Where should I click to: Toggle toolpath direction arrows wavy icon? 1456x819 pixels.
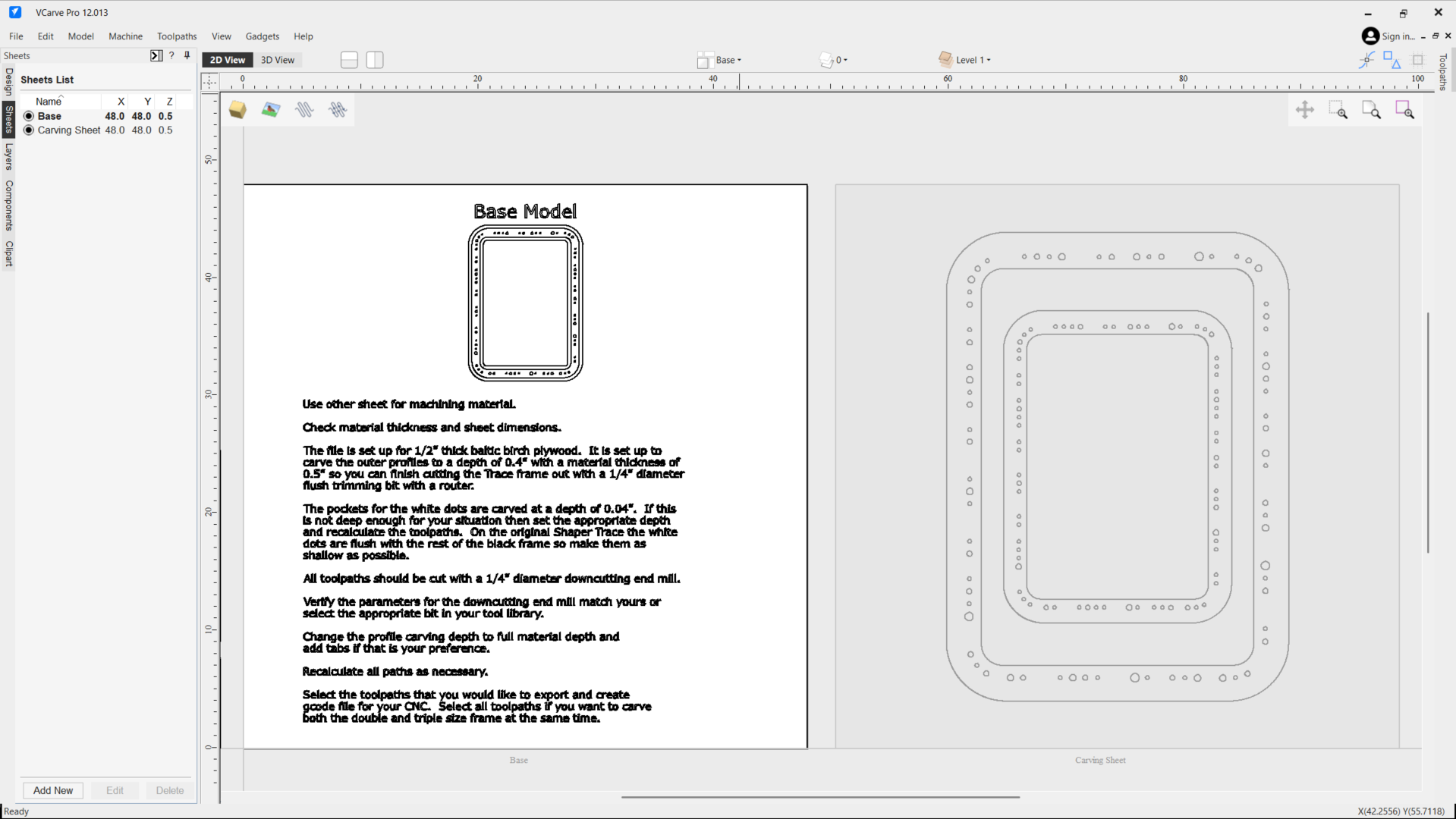[338, 110]
